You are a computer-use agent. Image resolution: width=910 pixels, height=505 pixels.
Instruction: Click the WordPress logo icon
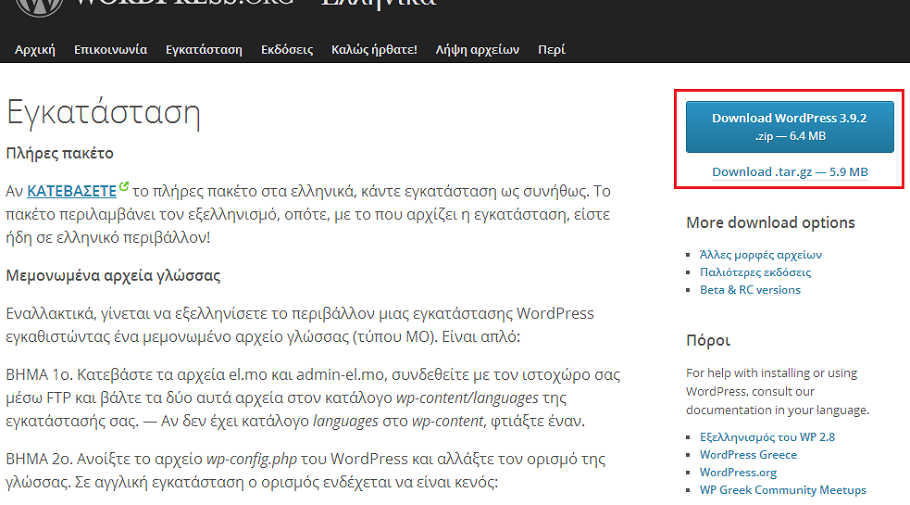[38, 7]
